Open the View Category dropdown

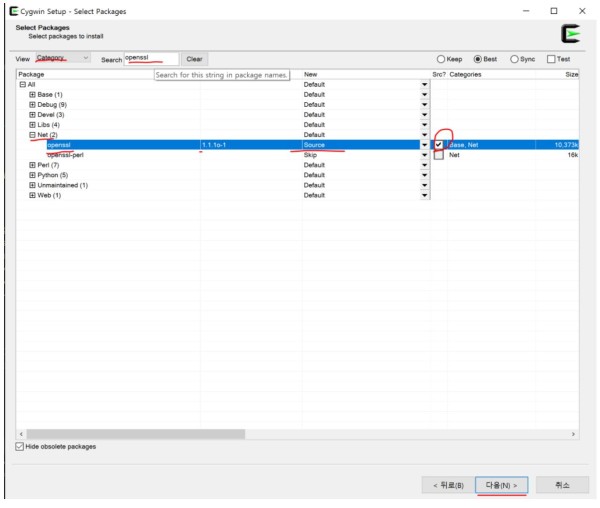pyautogui.click(x=63, y=58)
